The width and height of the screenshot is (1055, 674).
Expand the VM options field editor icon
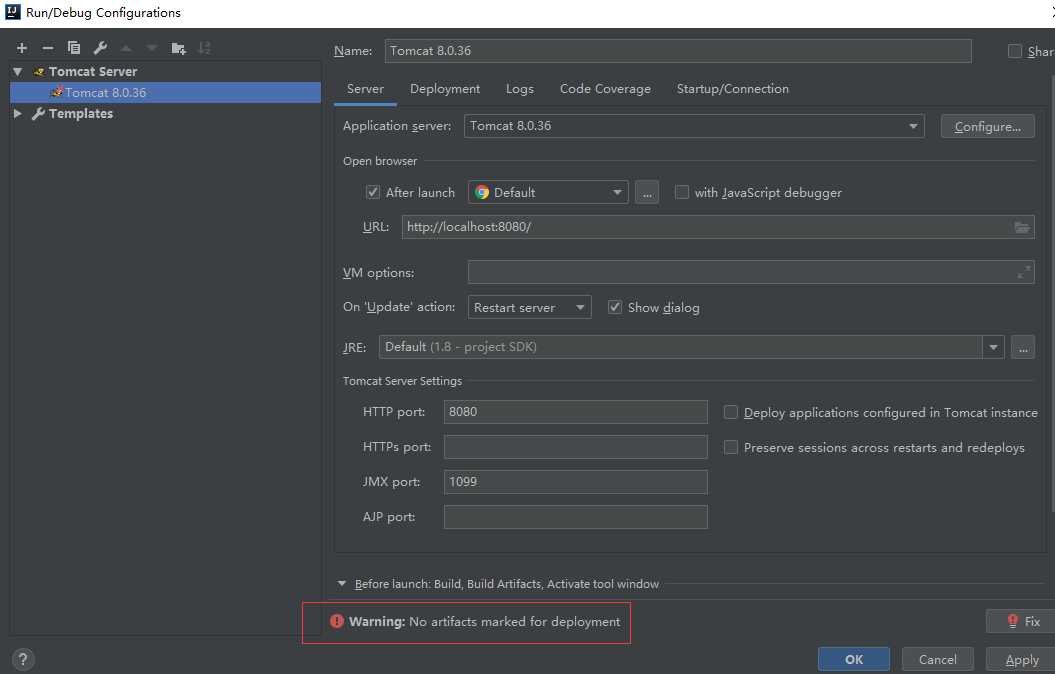(1023, 272)
